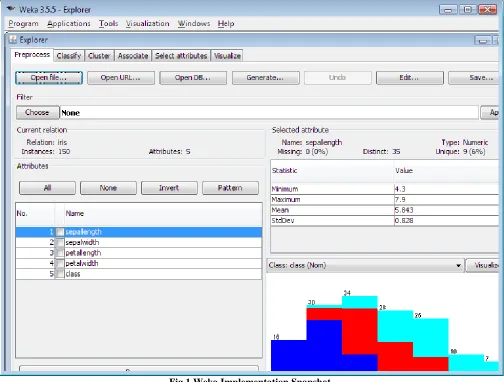This screenshot has height=382, width=504.
Task: Switch to the Preprocess tab
Action: (x=32, y=55)
